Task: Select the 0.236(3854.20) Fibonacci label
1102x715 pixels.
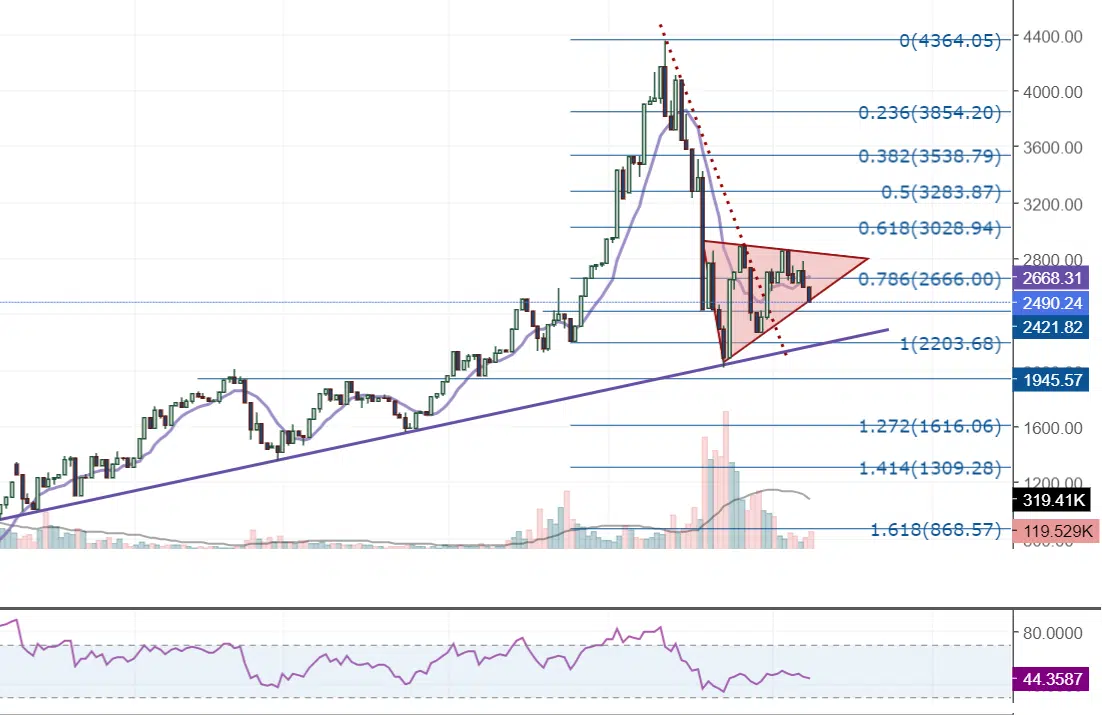Action: pos(930,113)
